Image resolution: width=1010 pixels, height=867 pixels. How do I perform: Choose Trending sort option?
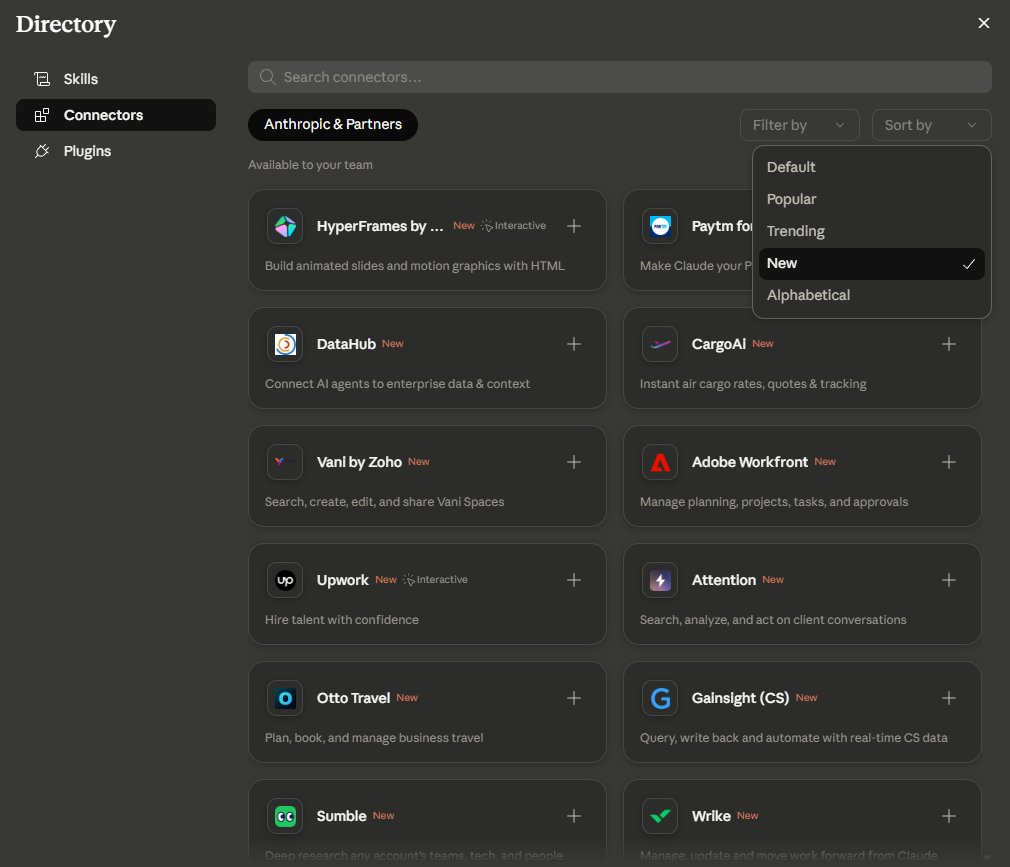coord(872,231)
